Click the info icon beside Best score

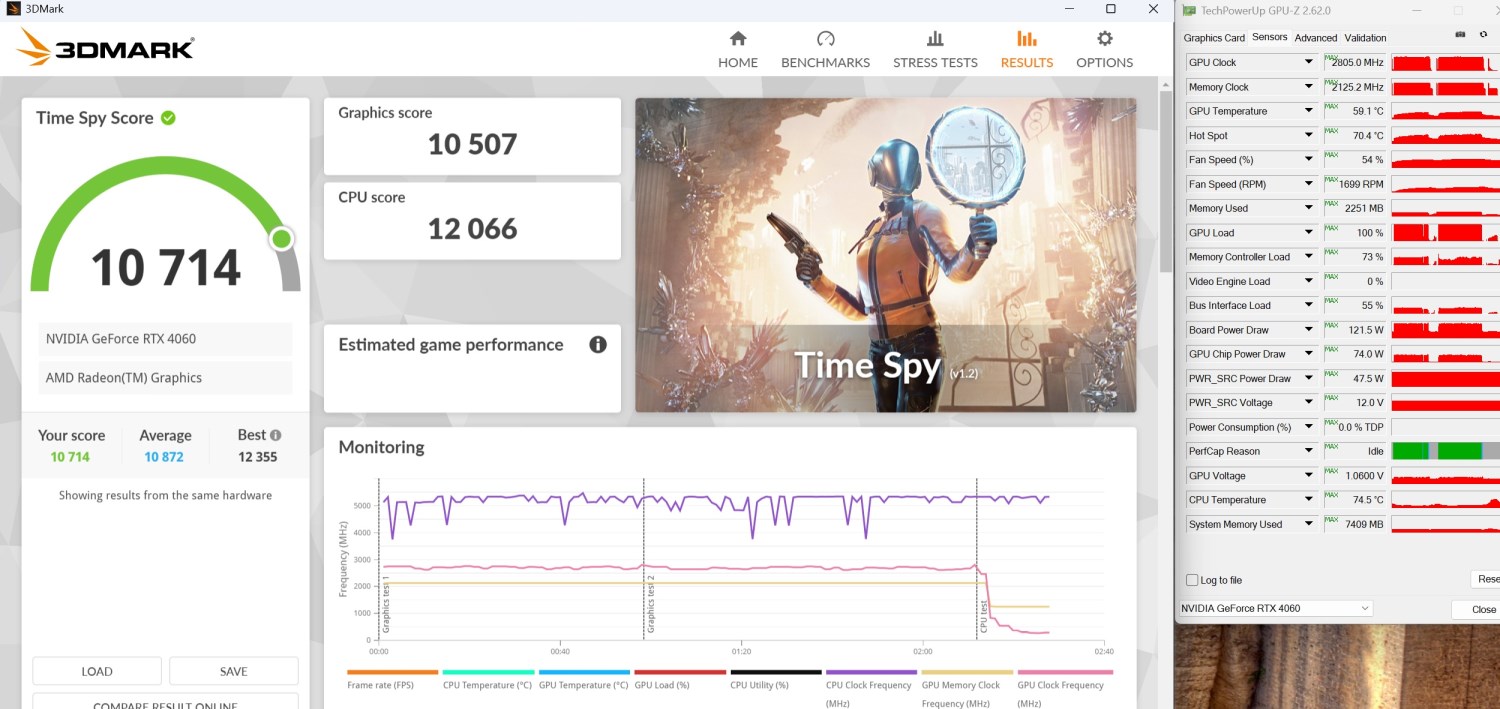coord(275,435)
